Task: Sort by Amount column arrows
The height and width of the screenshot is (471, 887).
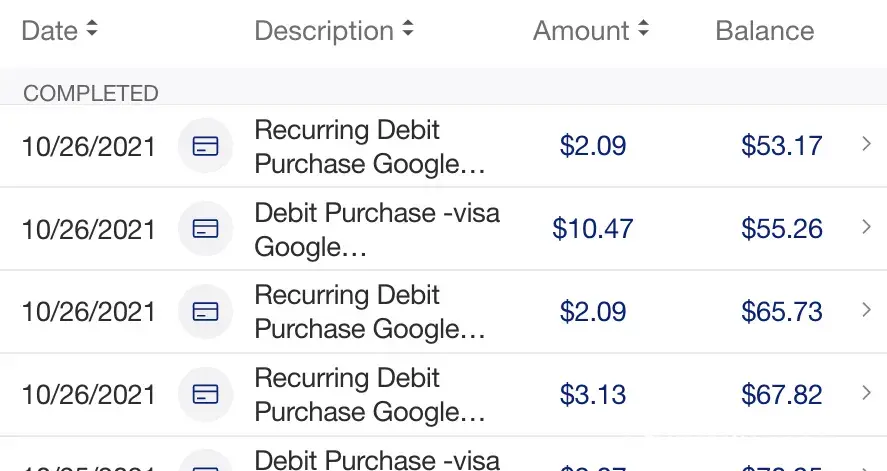Action: coord(643,30)
